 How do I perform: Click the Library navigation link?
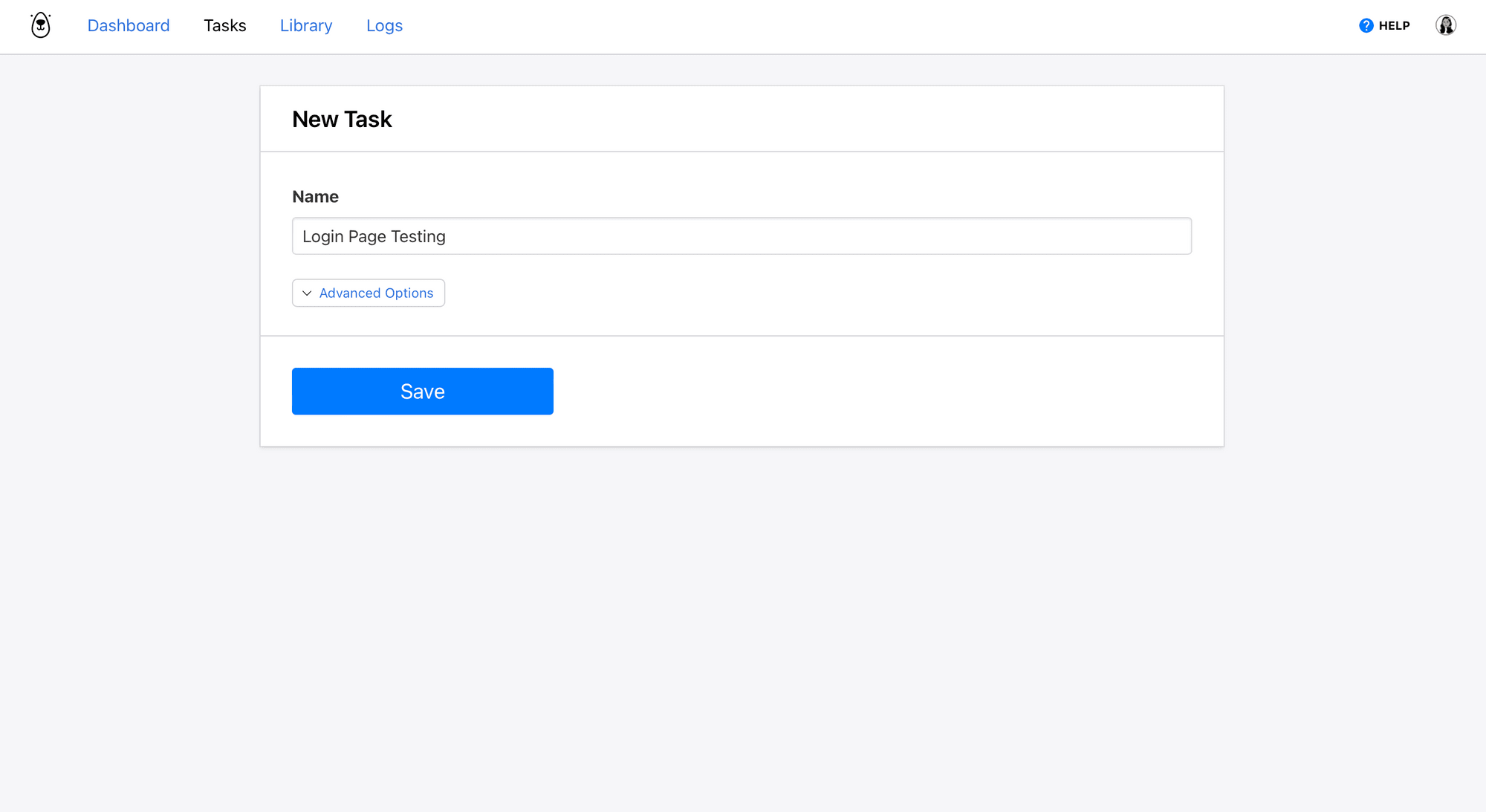pyautogui.click(x=306, y=27)
